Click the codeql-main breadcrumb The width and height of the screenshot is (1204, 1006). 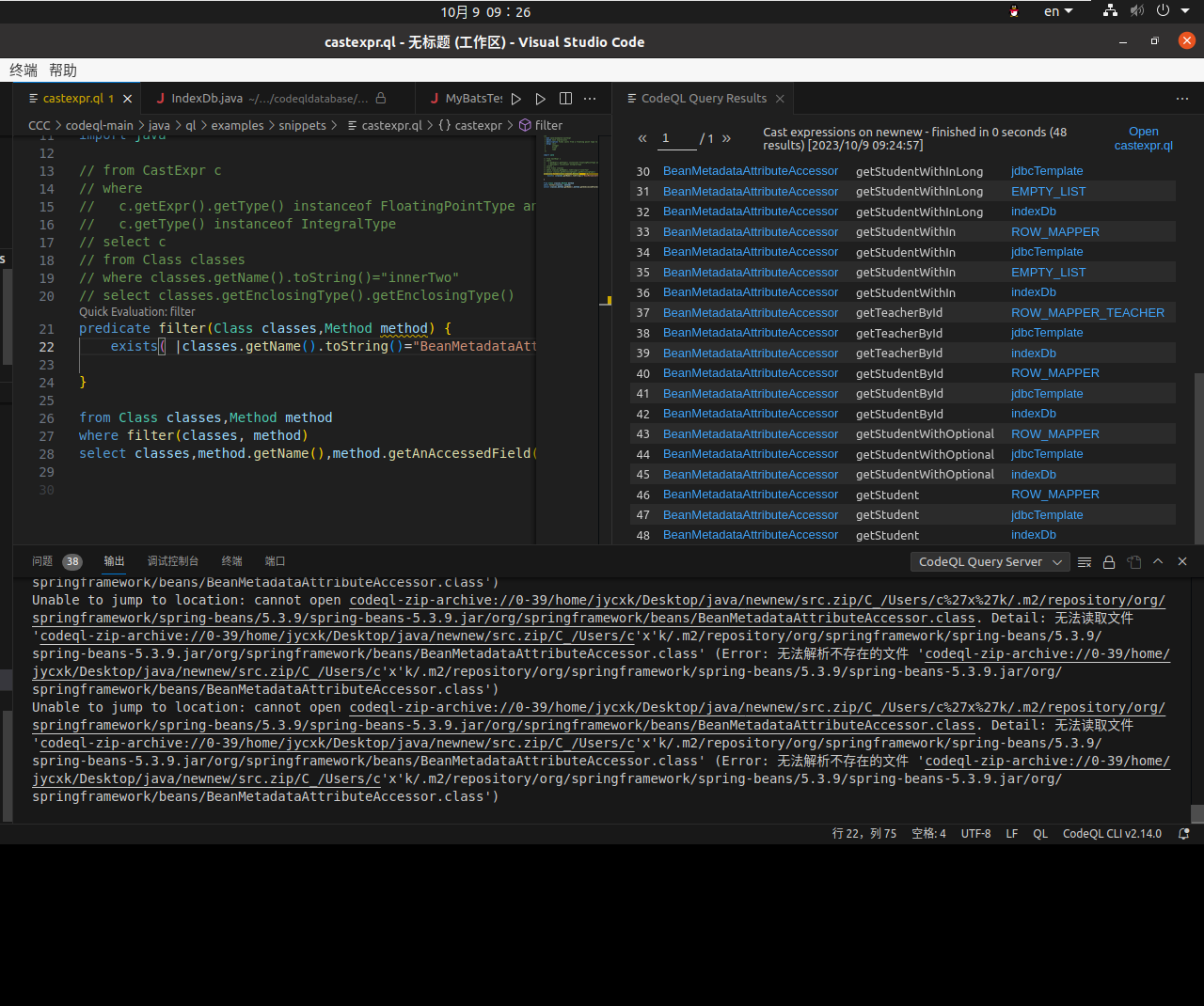[x=100, y=125]
